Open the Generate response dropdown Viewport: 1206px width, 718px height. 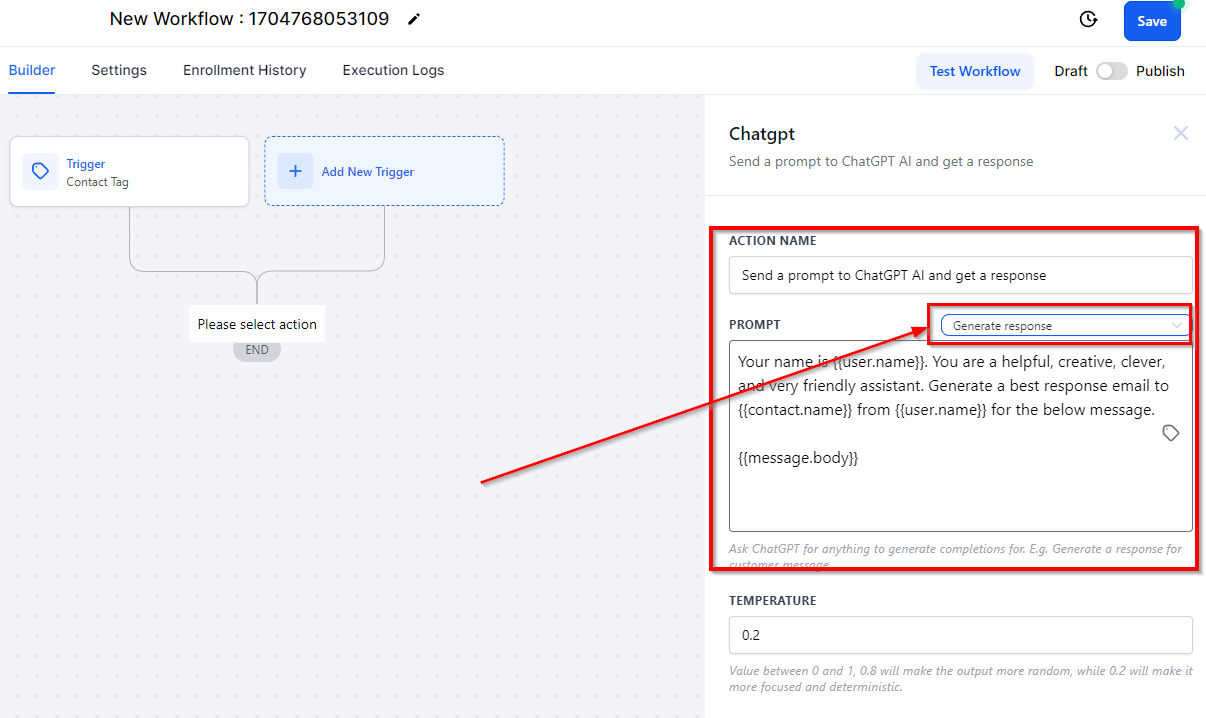[x=1065, y=325]
